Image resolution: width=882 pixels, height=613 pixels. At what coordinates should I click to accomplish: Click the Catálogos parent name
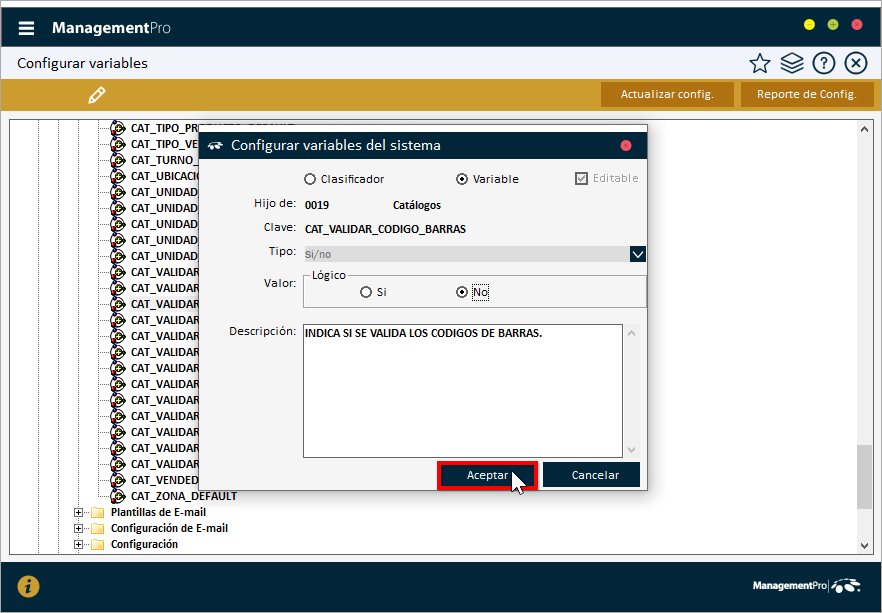[417, 205]
